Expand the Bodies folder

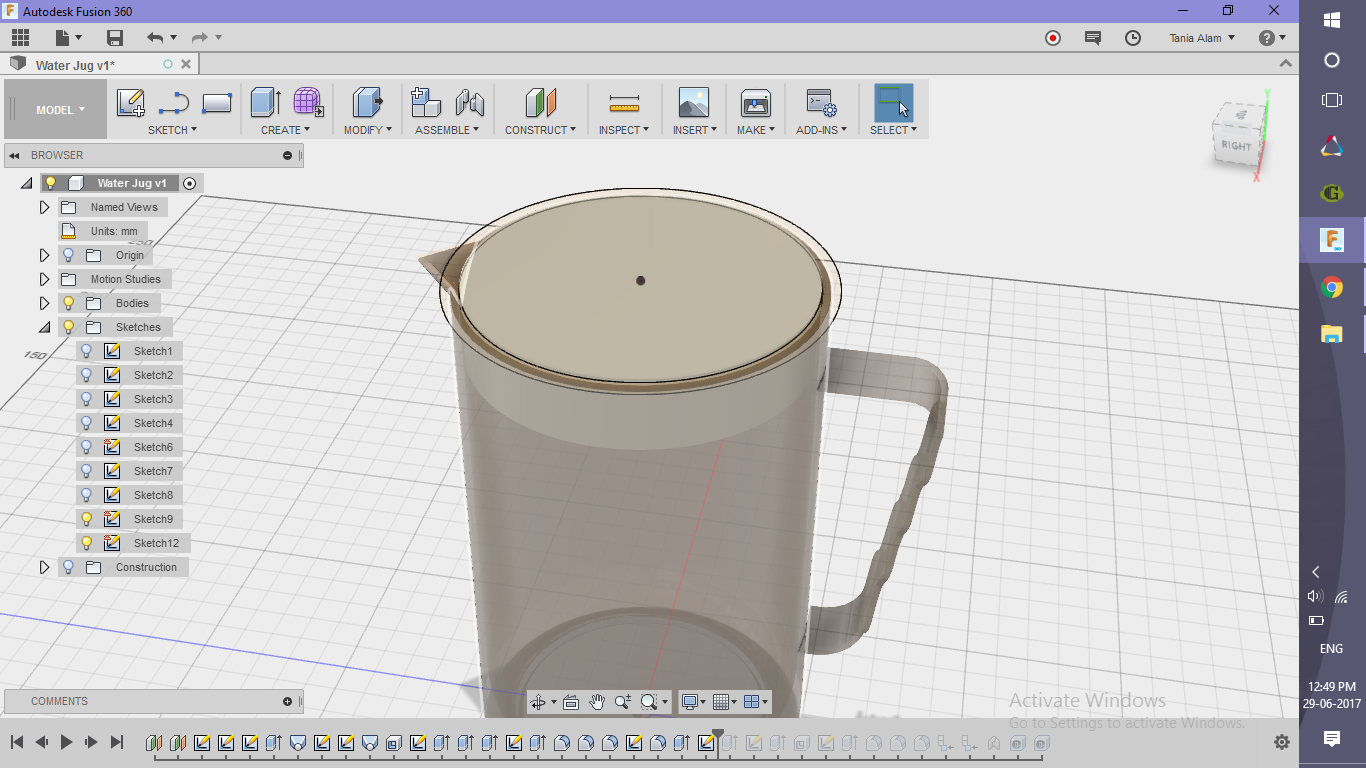44,303
